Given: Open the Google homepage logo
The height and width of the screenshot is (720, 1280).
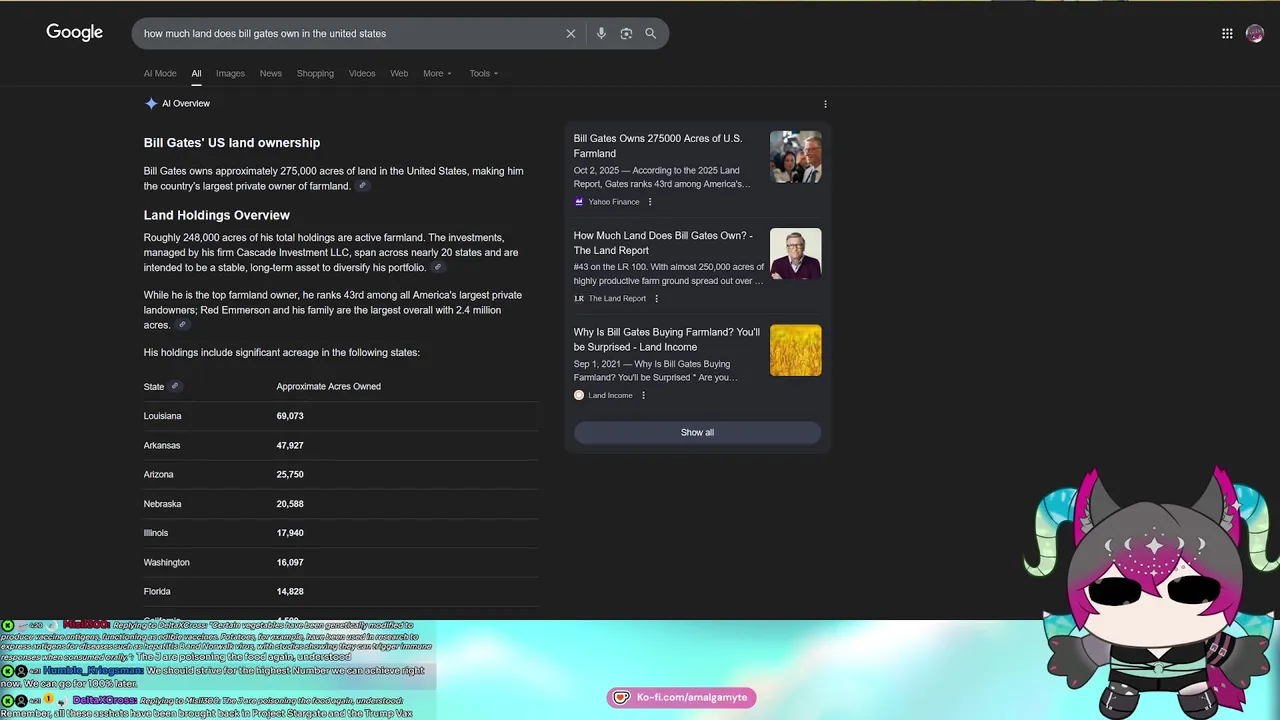Looking at the screenshot, I should pyautogui.click(x=74, y=33).
